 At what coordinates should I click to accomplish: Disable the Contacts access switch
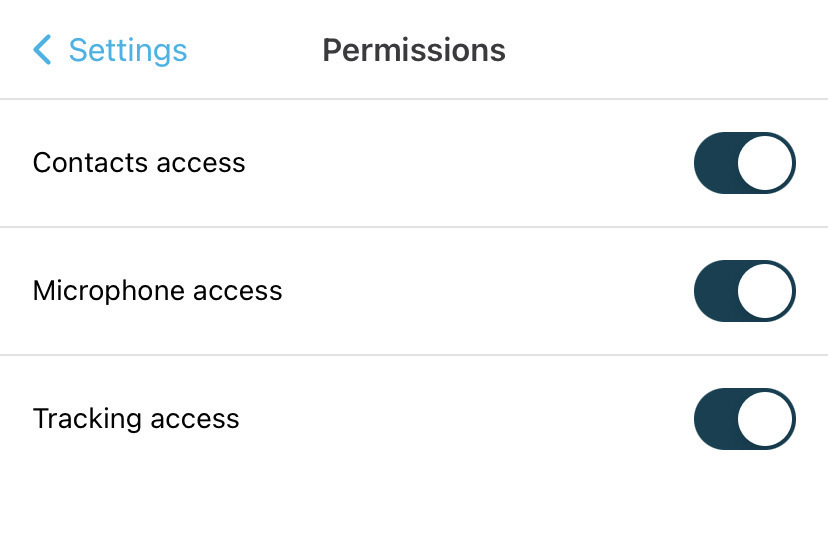click(744, 162)
